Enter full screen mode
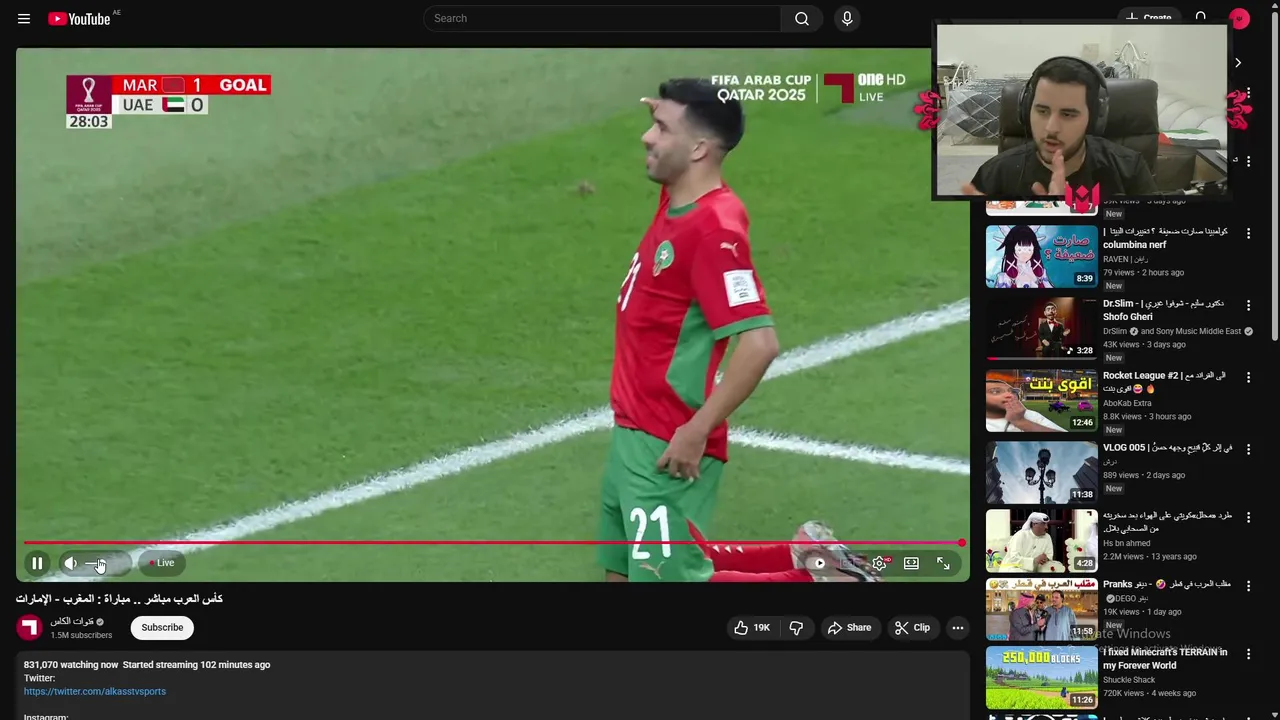 point(943,563)
